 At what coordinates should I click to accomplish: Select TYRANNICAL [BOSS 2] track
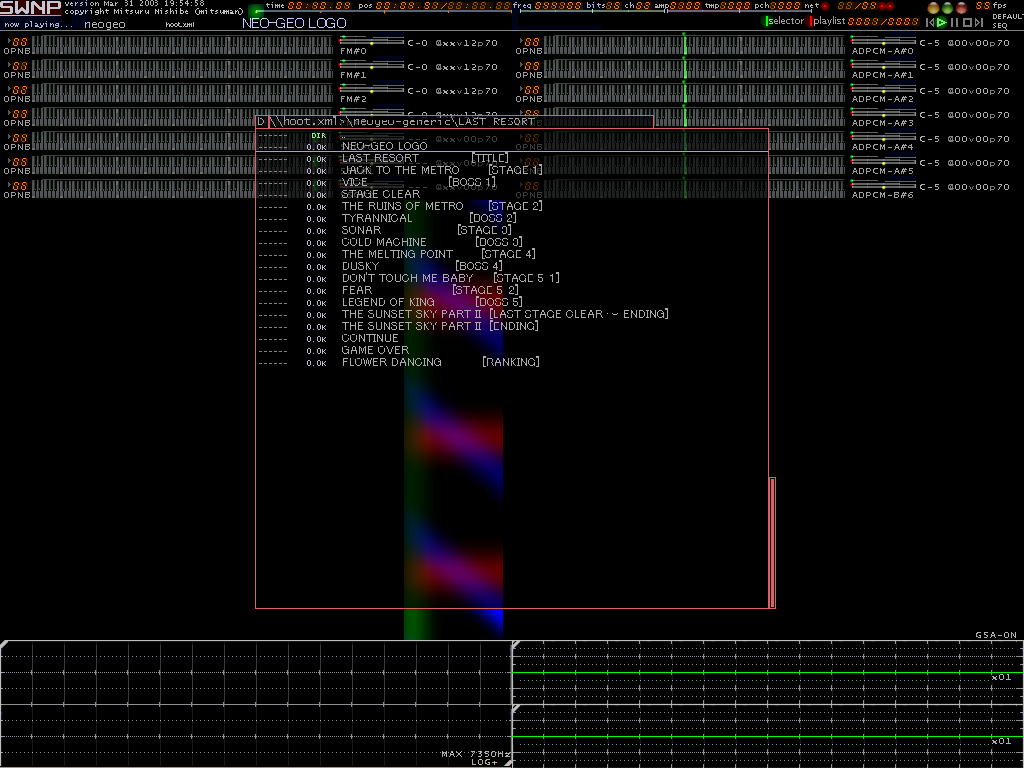pyautogui.click(x=513, y=218)
